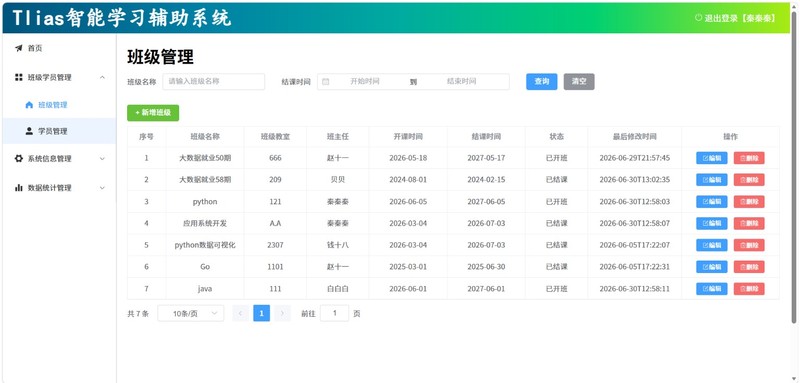Click the 新增班级 green button
The width and height of the screenshot is (800, 383).
click(x=153, y=113)
